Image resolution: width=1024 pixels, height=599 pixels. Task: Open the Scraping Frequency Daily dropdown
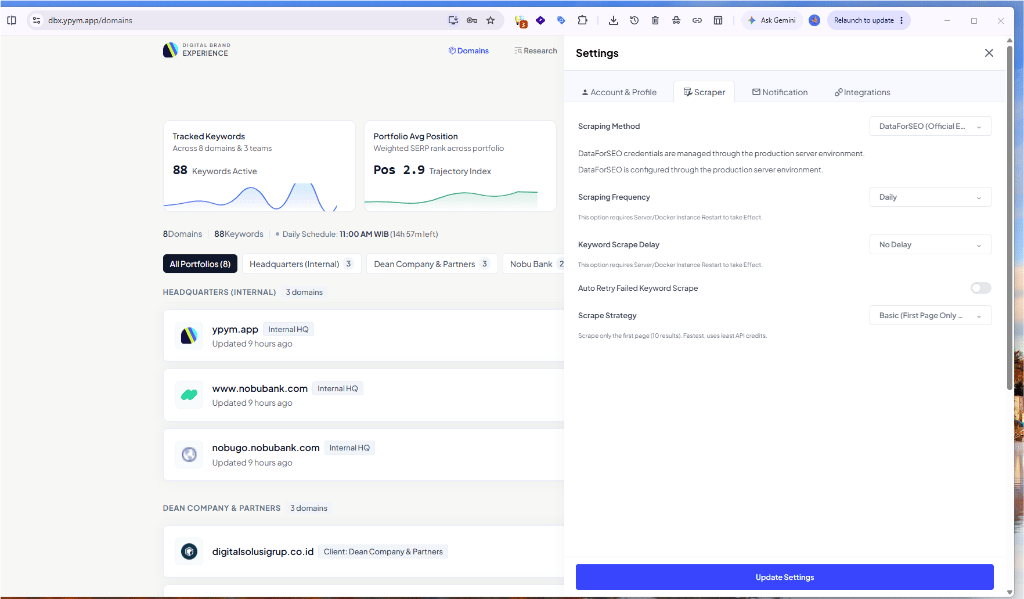pyautogui.click(x=930, y=197)
